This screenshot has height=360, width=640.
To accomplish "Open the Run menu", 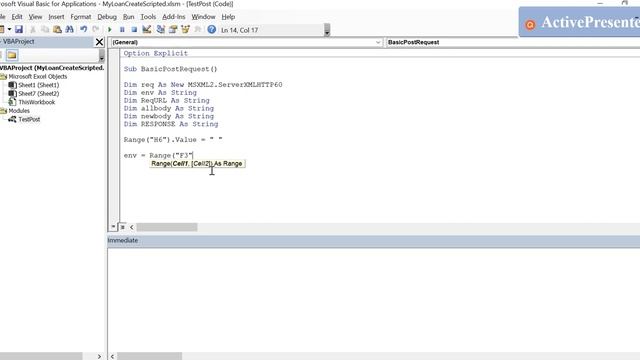I will coord(129,17).
